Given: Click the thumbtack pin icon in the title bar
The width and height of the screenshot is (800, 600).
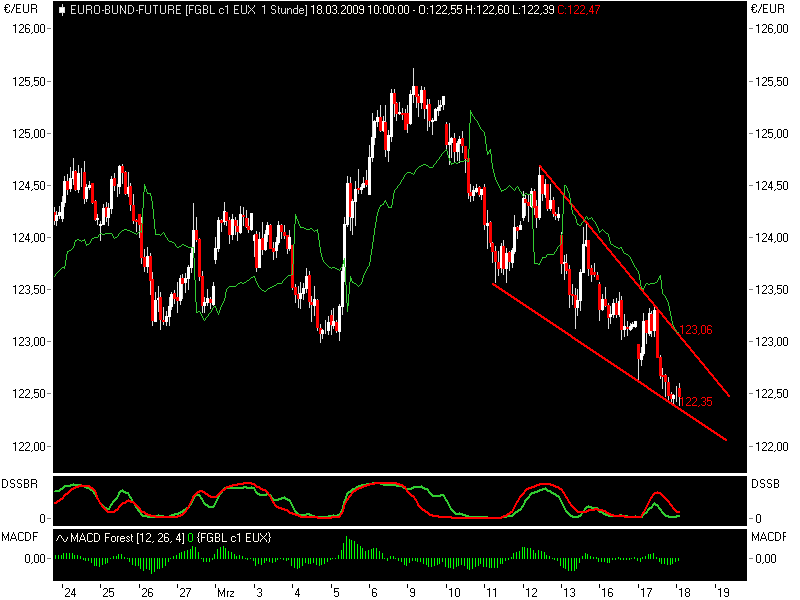Looking at the screenshot, I should pos(60,9).
